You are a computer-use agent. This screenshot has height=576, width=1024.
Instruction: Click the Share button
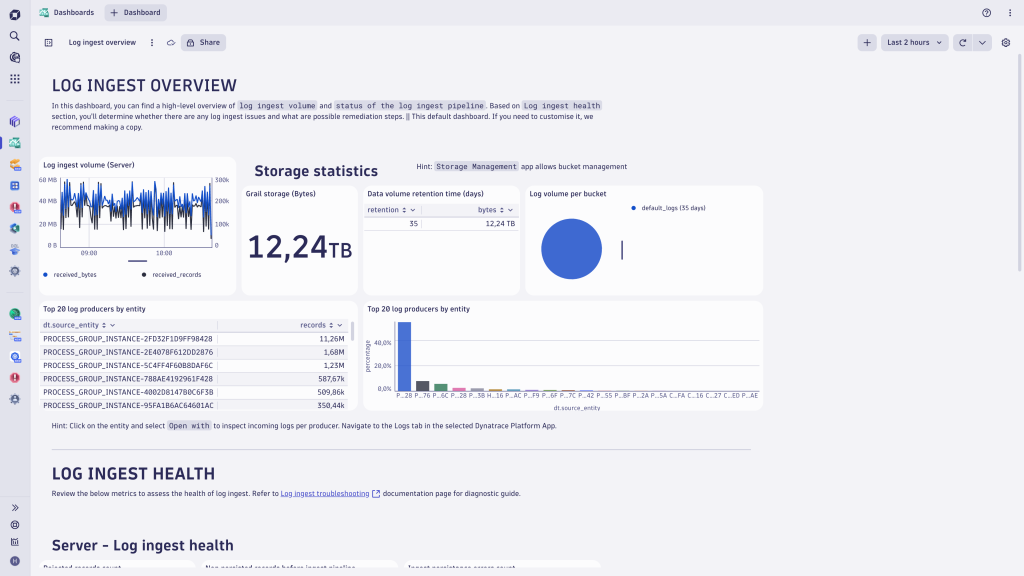pos(203,42)
